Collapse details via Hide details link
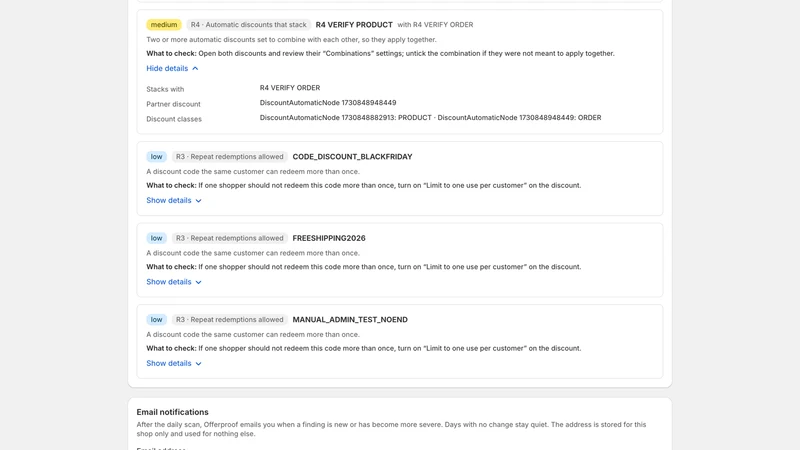The width and height of the screenshot is (800, 450). [172, 68]
